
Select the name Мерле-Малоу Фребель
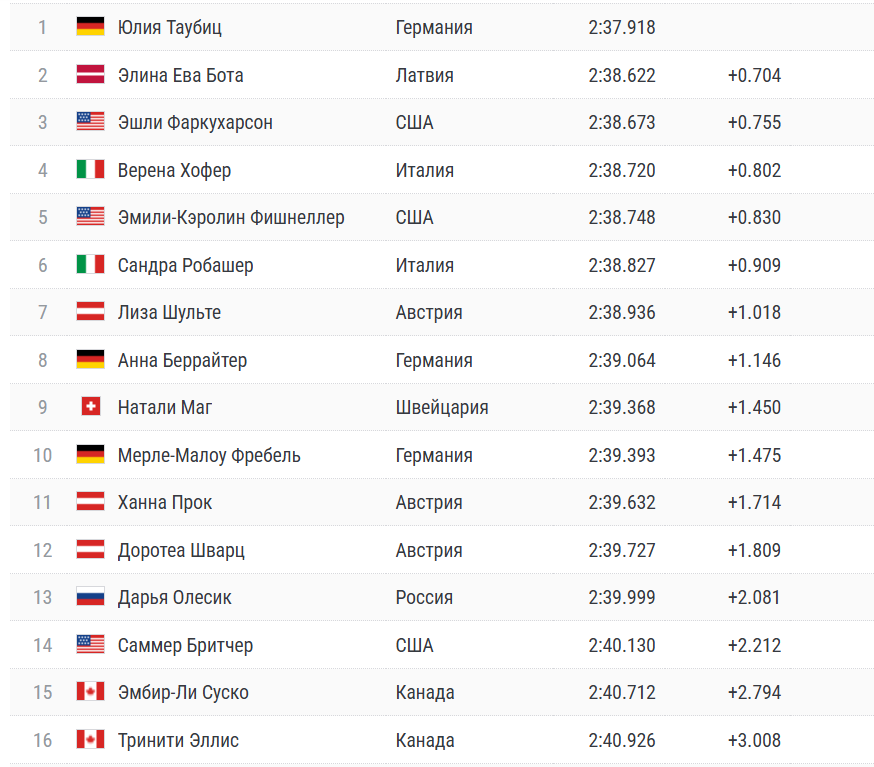(x=209, y=455)
